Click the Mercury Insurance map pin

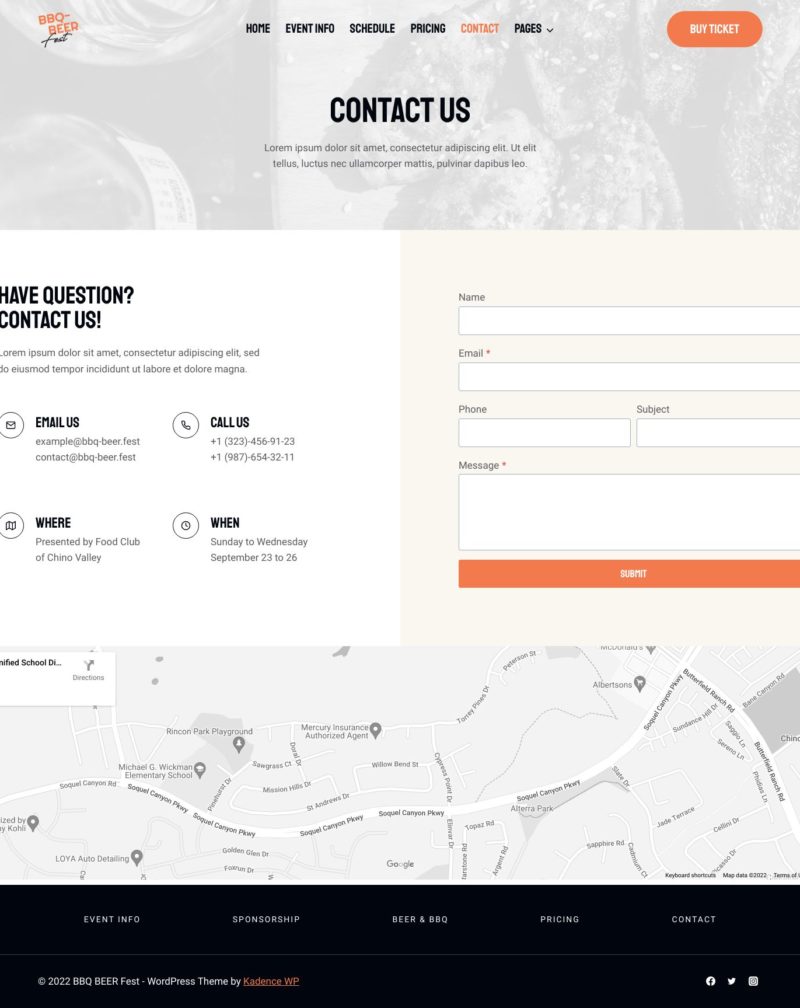(x=376, y=730)
